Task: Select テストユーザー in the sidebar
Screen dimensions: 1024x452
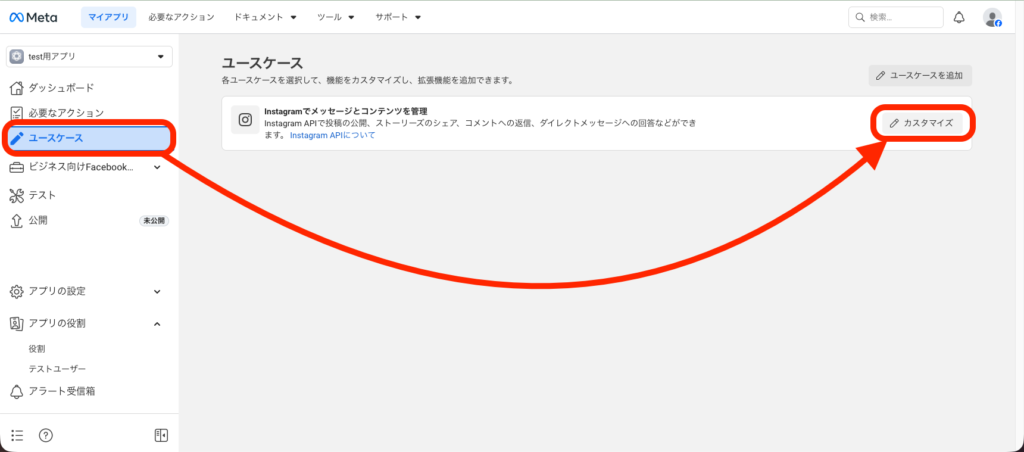Action: click(x=57, y=369)
